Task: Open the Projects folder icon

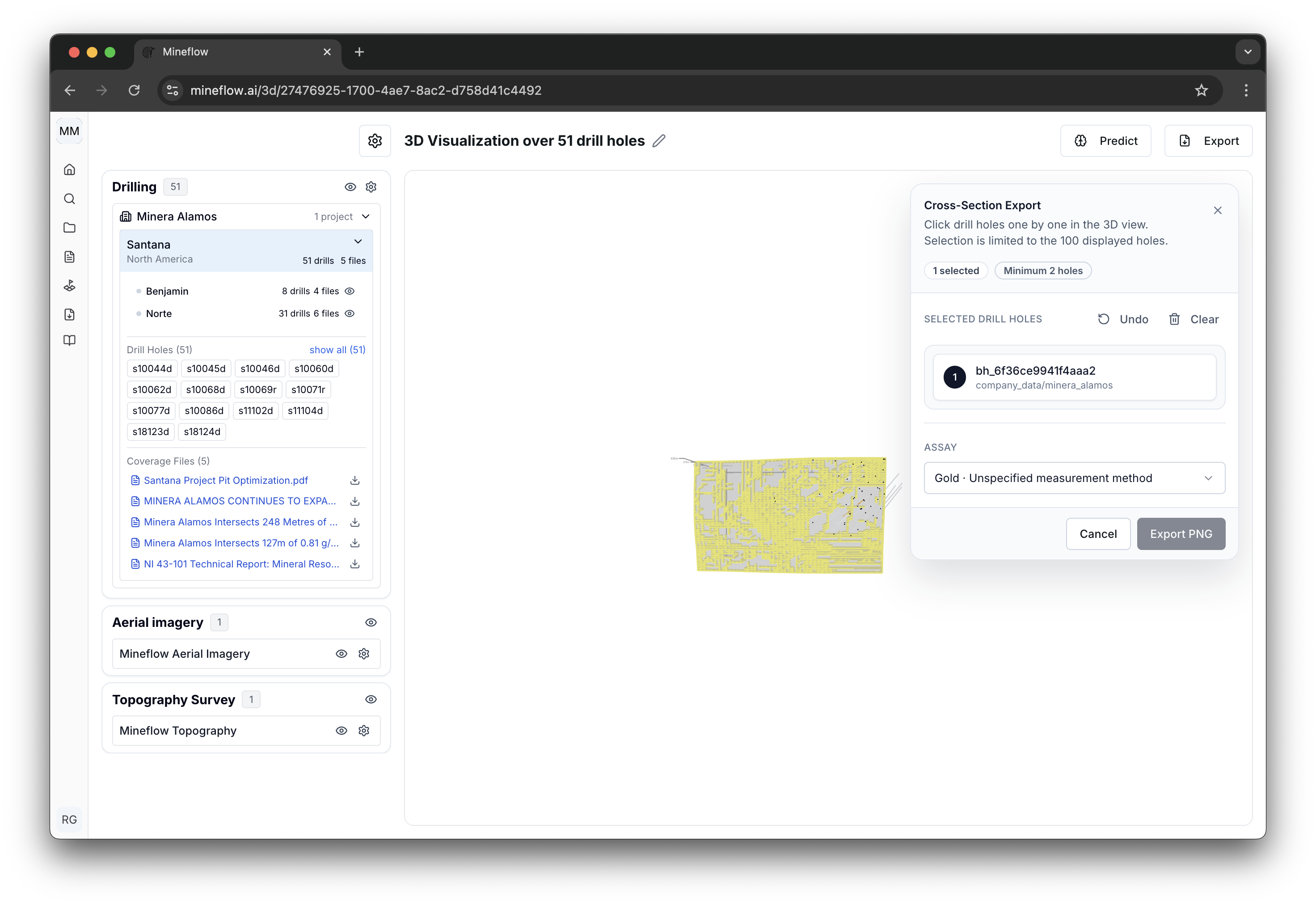Action: pyautogui.click(x=69, y=228)
